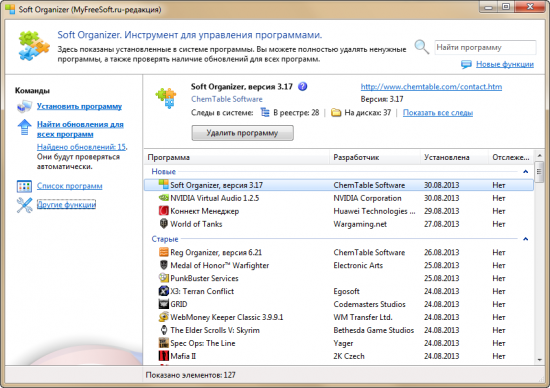
Task: Click the magnifier search icon
Action: click(x=421, y=47)
